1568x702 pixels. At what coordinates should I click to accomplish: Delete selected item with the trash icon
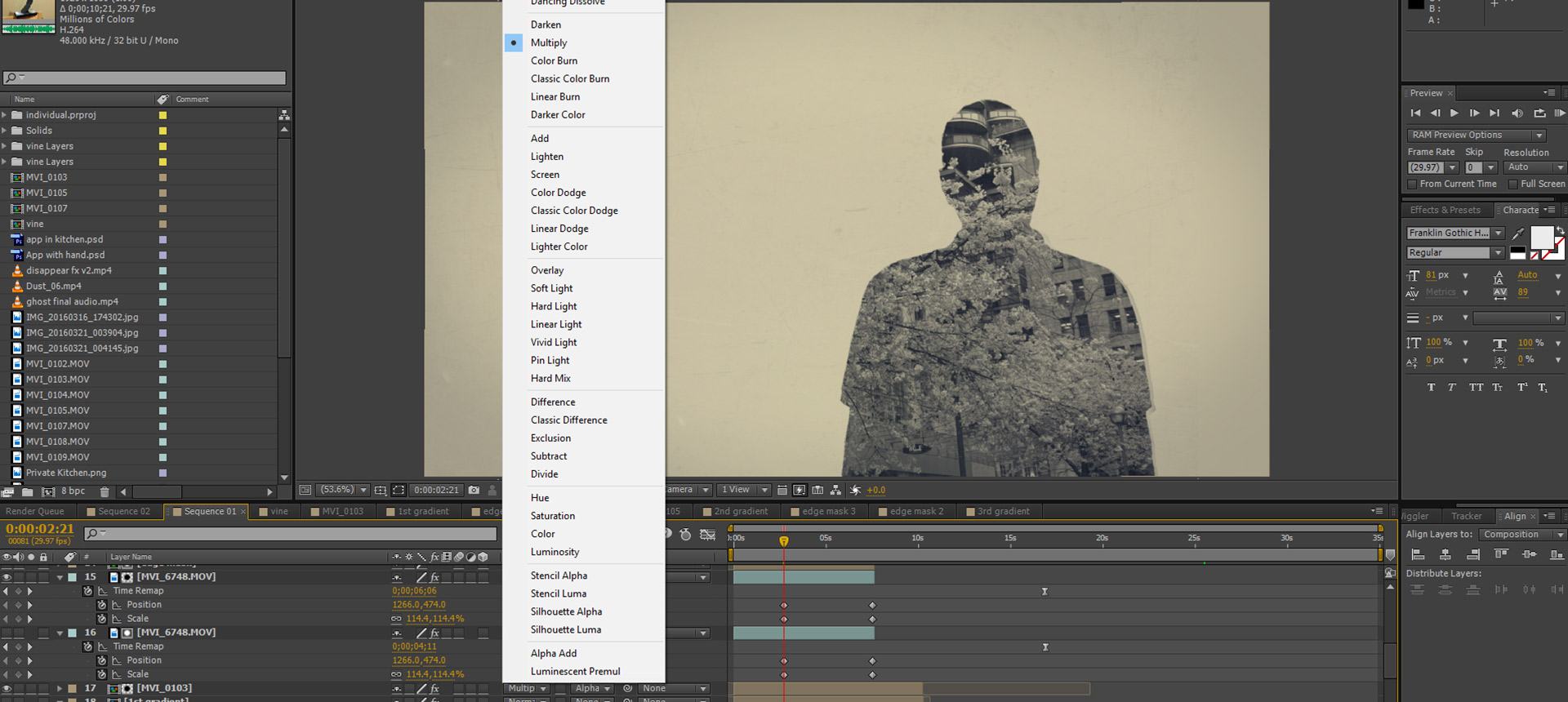pos(105,492)
